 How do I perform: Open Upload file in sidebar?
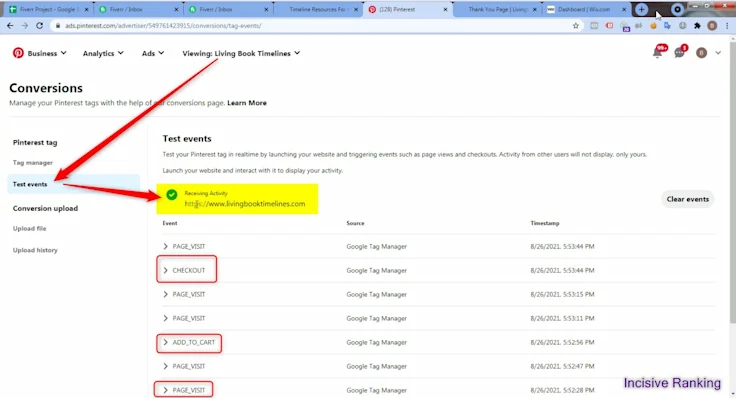(x=30, y=229)
